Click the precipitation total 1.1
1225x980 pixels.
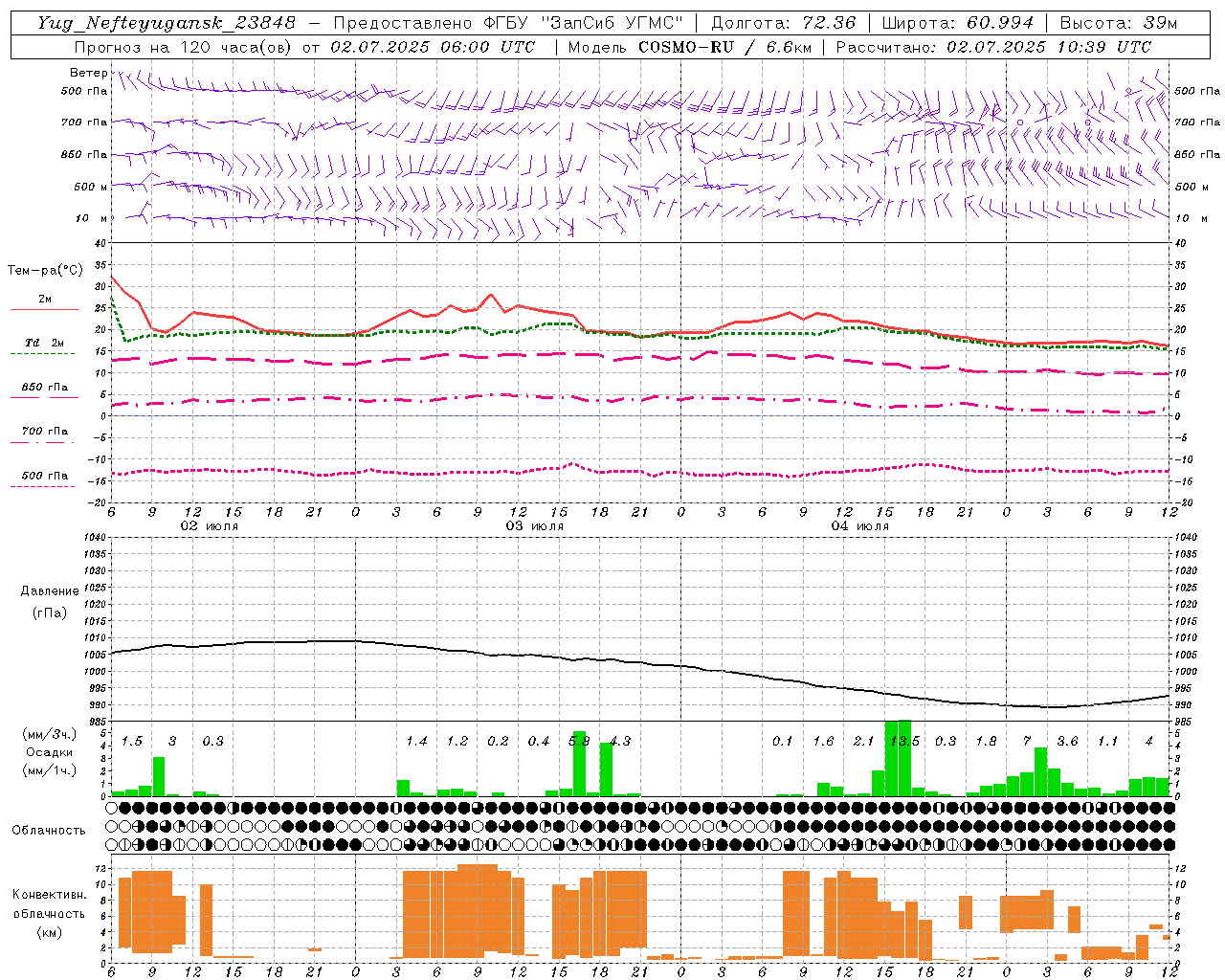pyautogui.click(x=1107, y=741)
